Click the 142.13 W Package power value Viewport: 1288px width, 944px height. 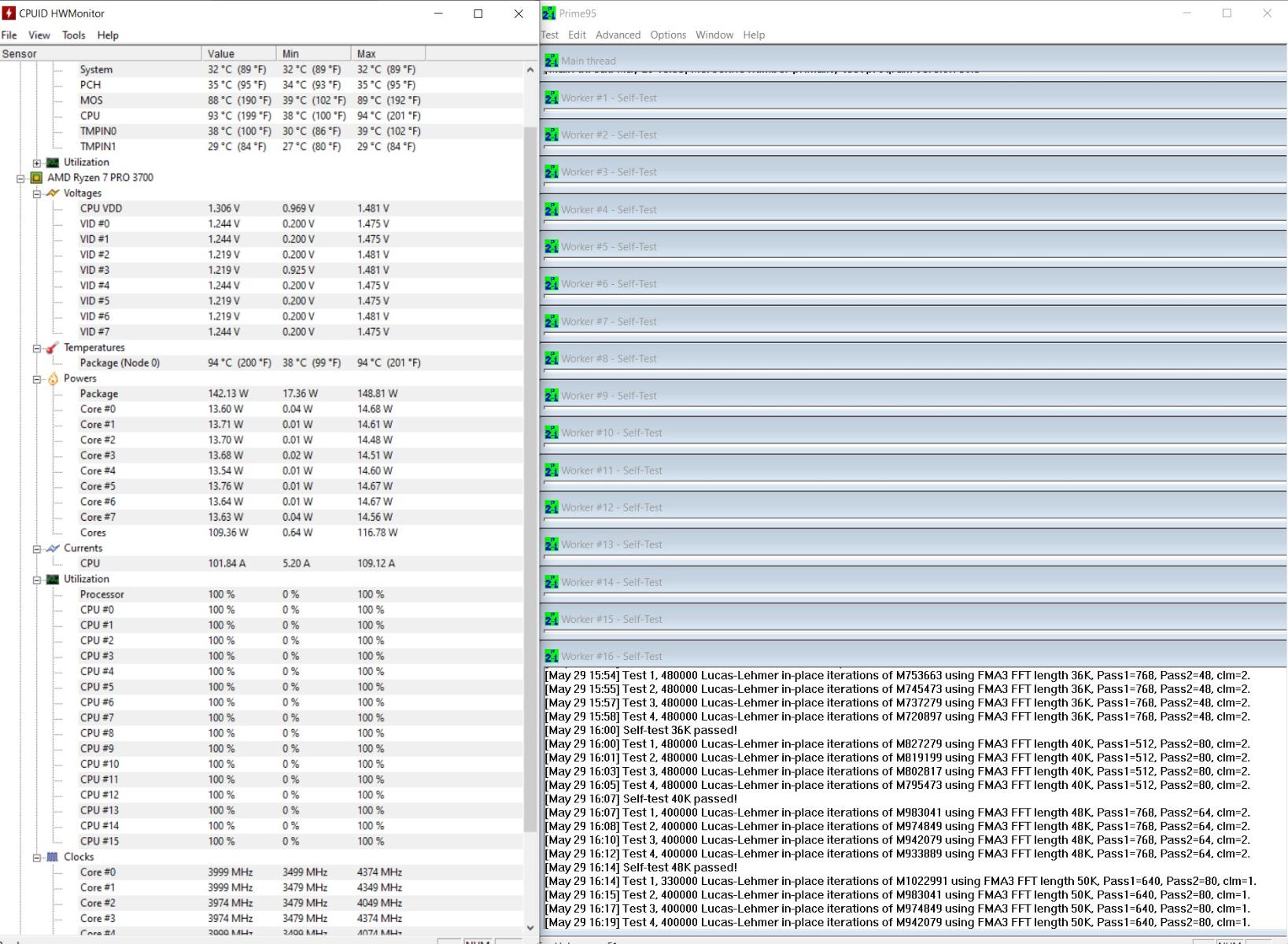228,393
